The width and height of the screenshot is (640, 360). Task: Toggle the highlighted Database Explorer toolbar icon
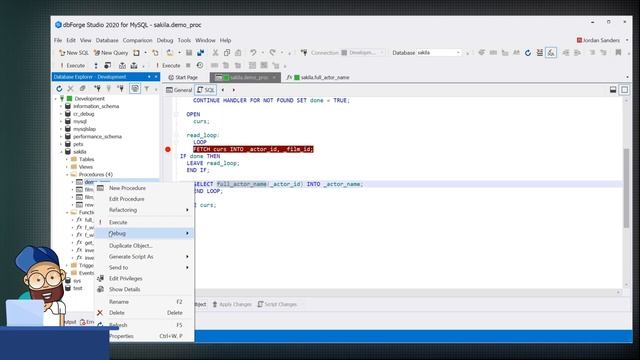coord(135,89)
